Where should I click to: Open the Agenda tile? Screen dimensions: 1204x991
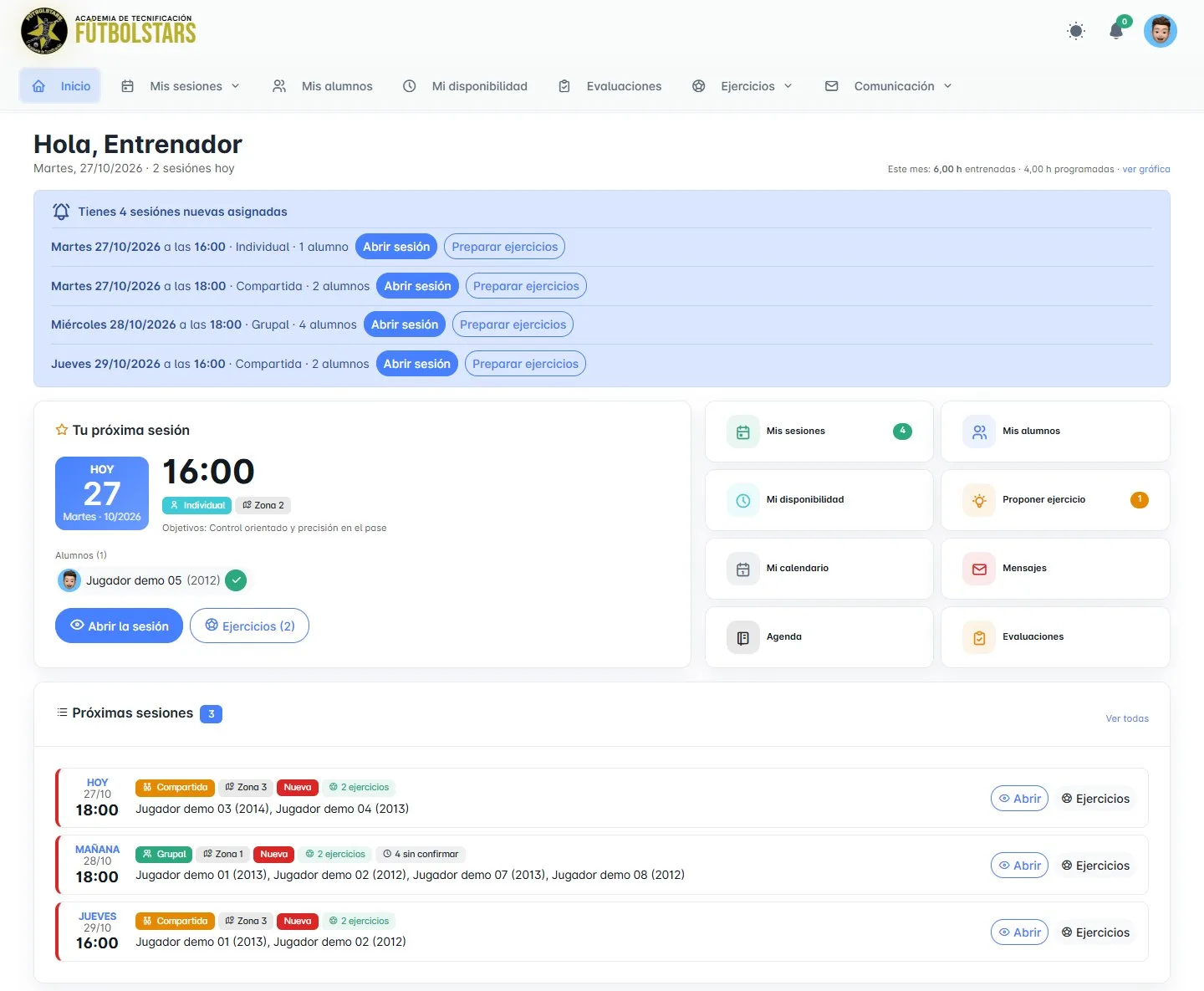coord(819,637)
